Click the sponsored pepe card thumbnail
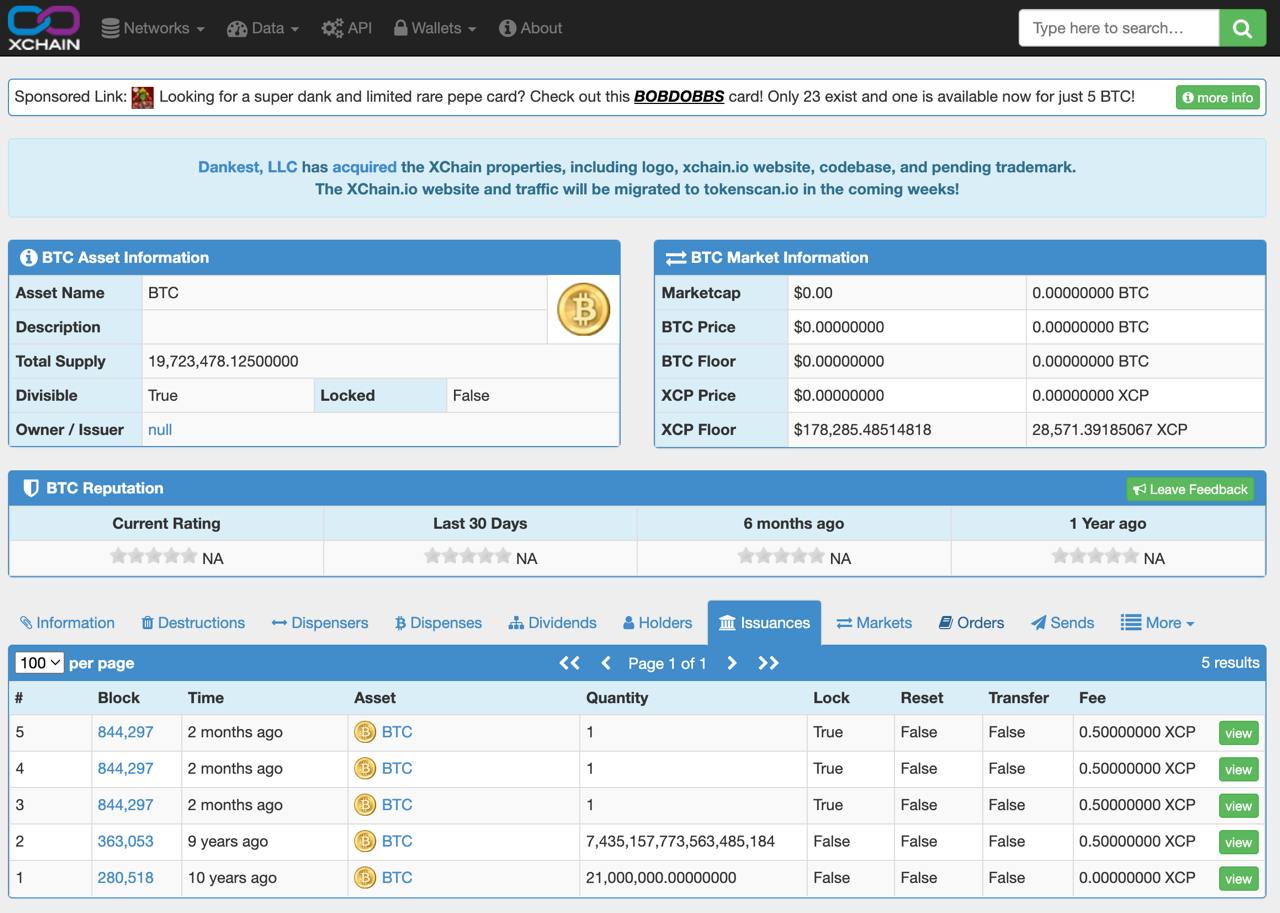Screen dimensions: 1280x913 pyautogui.click(x=143, y=97)
